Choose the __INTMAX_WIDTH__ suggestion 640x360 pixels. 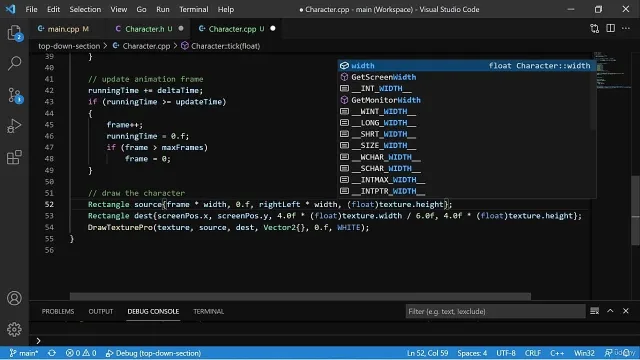466,180
